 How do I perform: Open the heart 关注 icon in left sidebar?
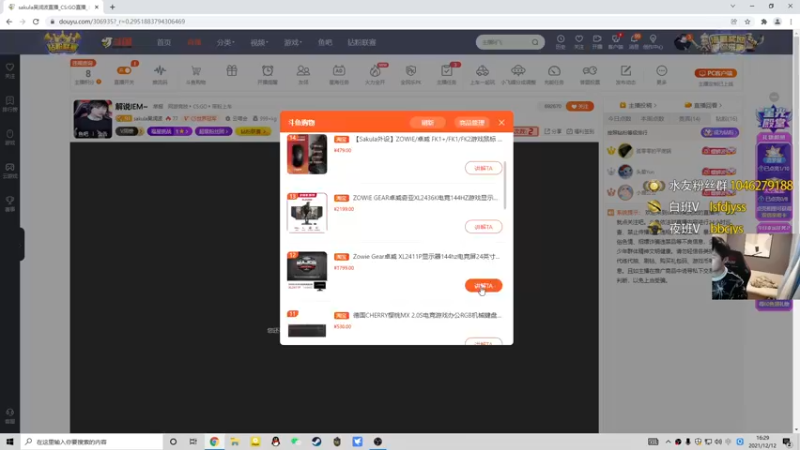[x=10, y=70]
